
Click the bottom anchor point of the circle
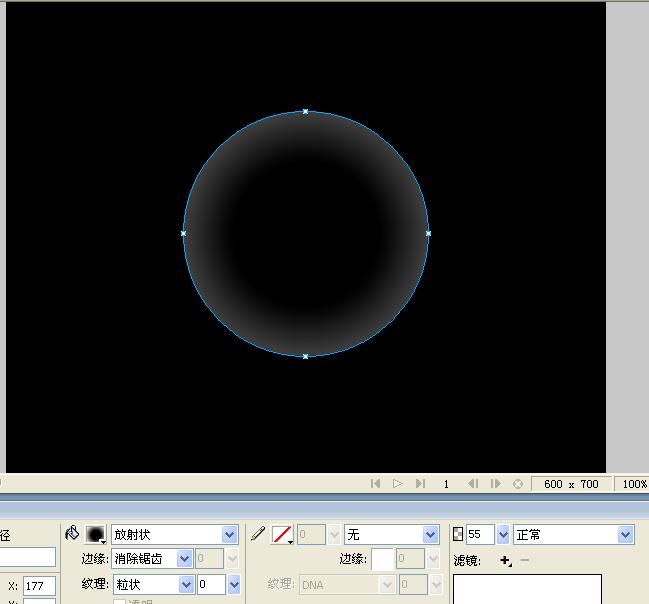click(305, 356)
